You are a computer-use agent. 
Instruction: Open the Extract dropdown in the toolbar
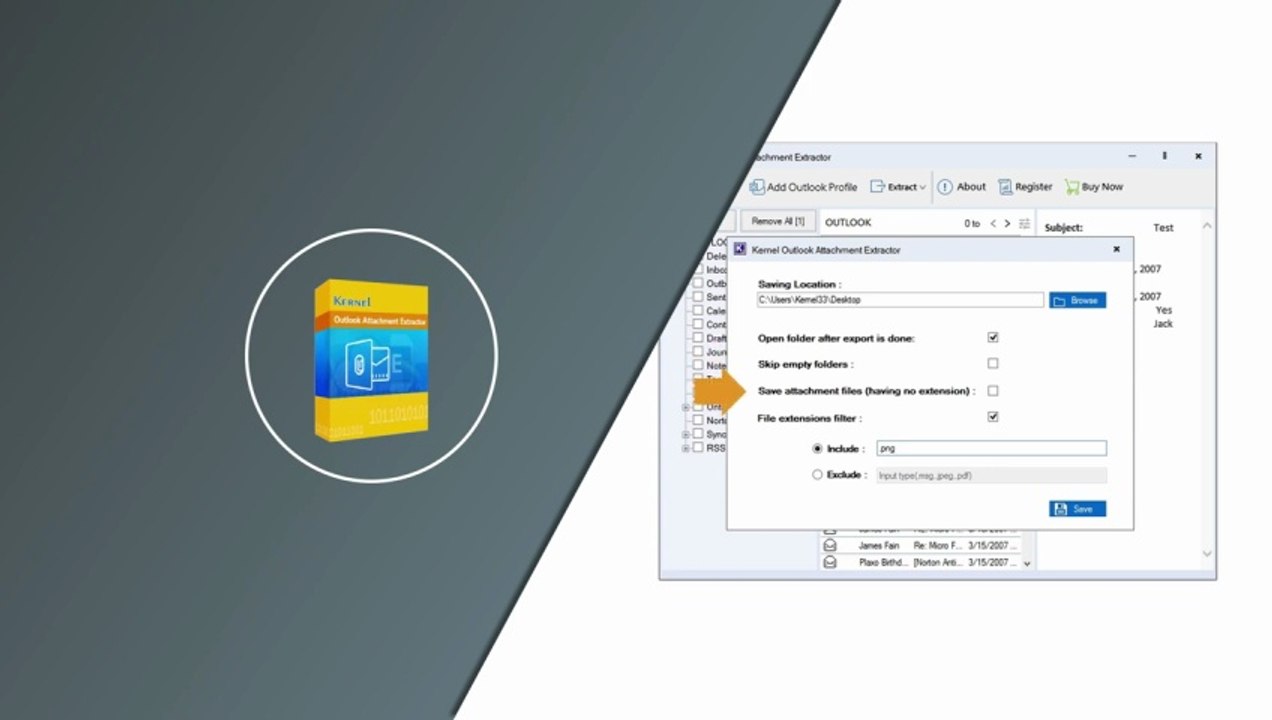click(898, 187)
